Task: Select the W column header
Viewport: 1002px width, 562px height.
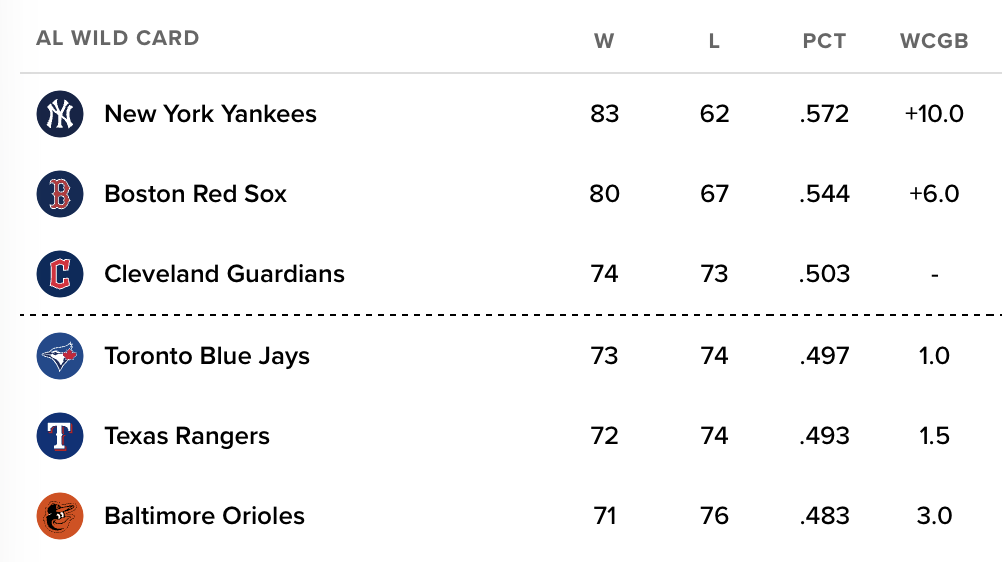Action: pos(604,41)
